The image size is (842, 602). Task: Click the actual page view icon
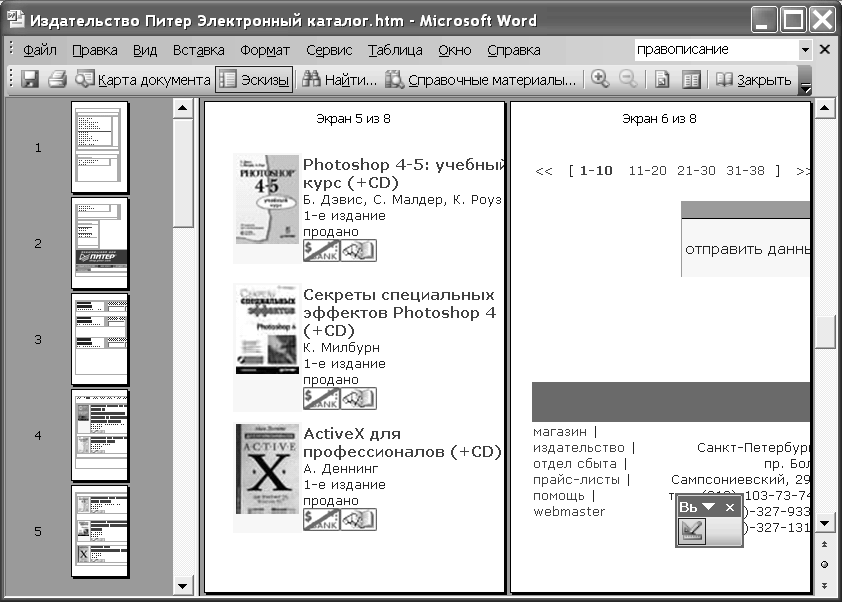(x=662, y=80)
